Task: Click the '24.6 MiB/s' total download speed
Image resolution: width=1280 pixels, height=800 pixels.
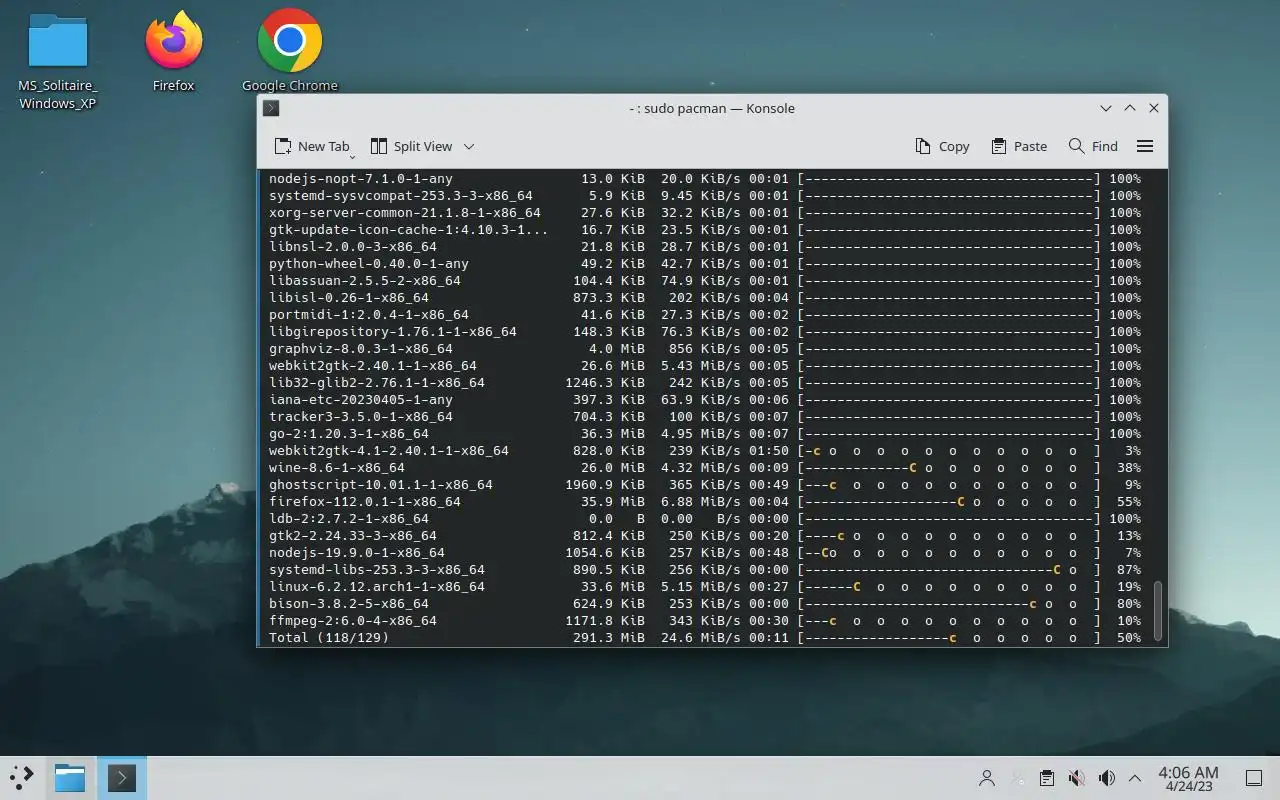Action: (x=701, y=638)
